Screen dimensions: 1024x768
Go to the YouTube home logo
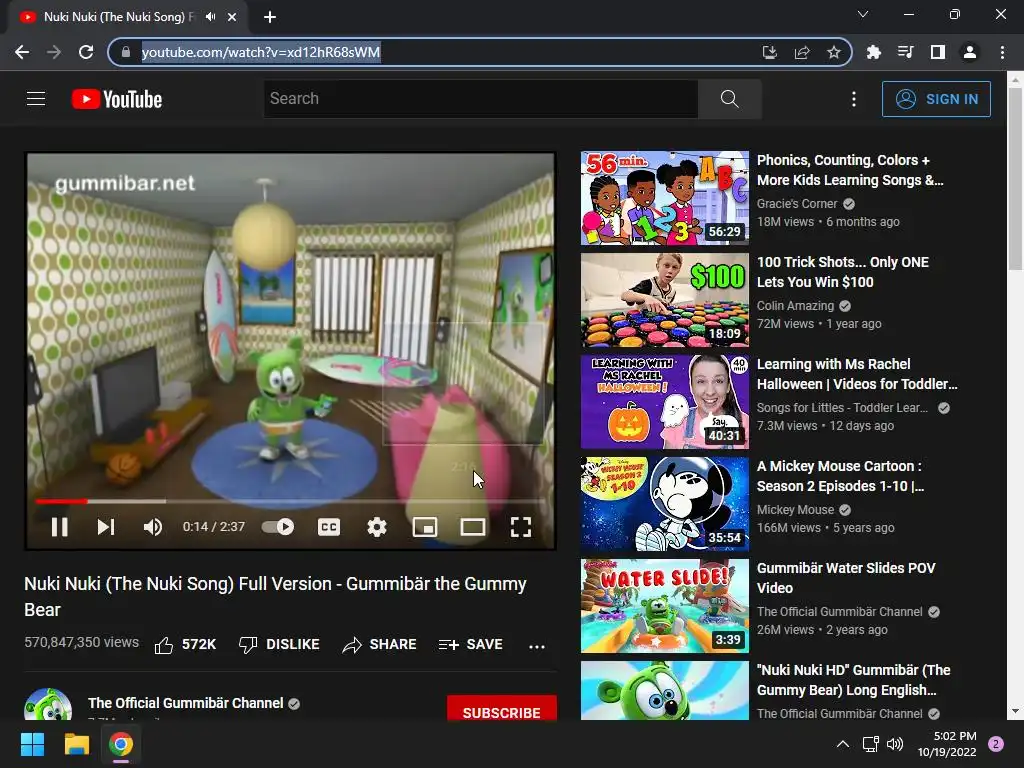[x=117, y=99]
